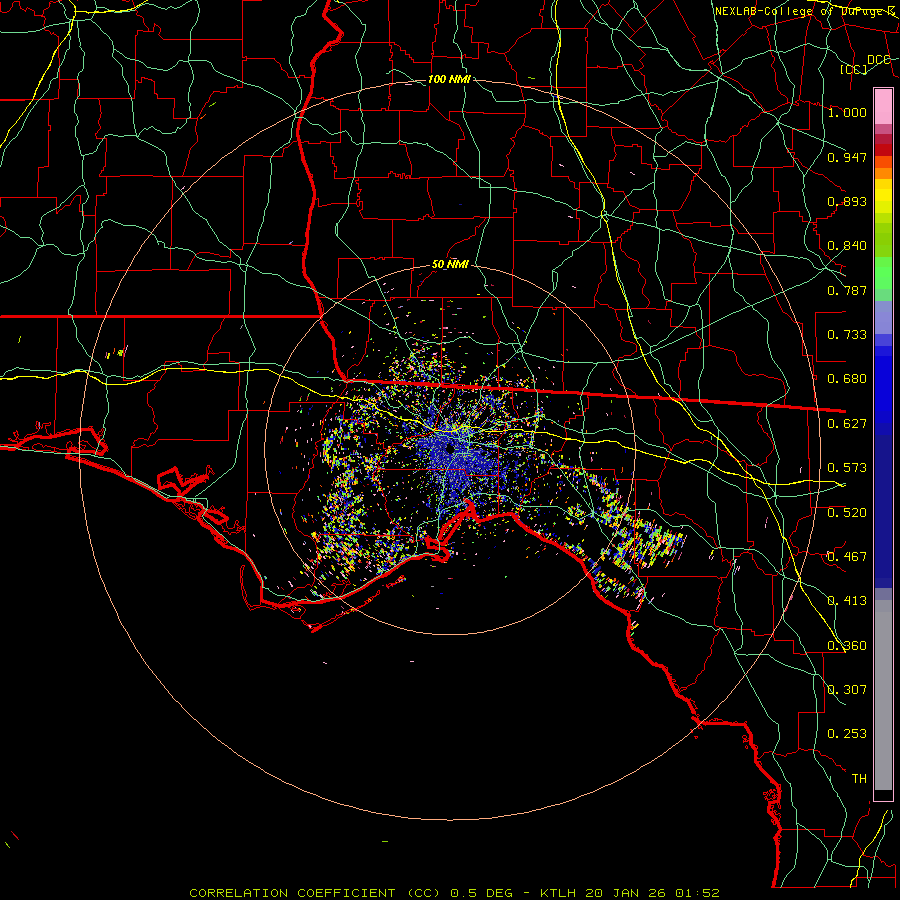The image size is (900, 900).
Task: Click the 20 JAN 26 date text
Action: [x=625, y=893]
